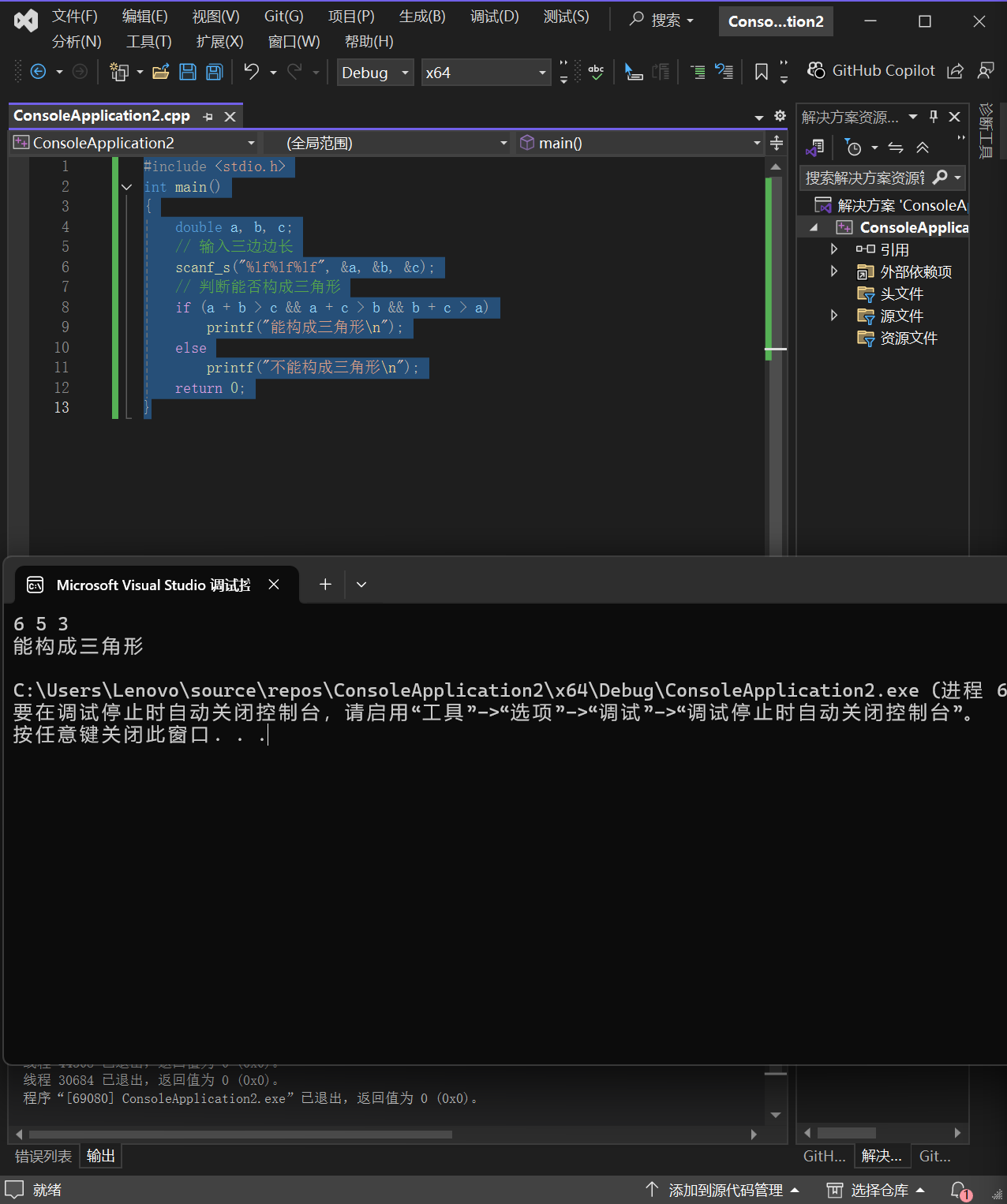Click the notifications bell in status bar
Viewport: 1007px width, 1204px height.
[959, 1190]
